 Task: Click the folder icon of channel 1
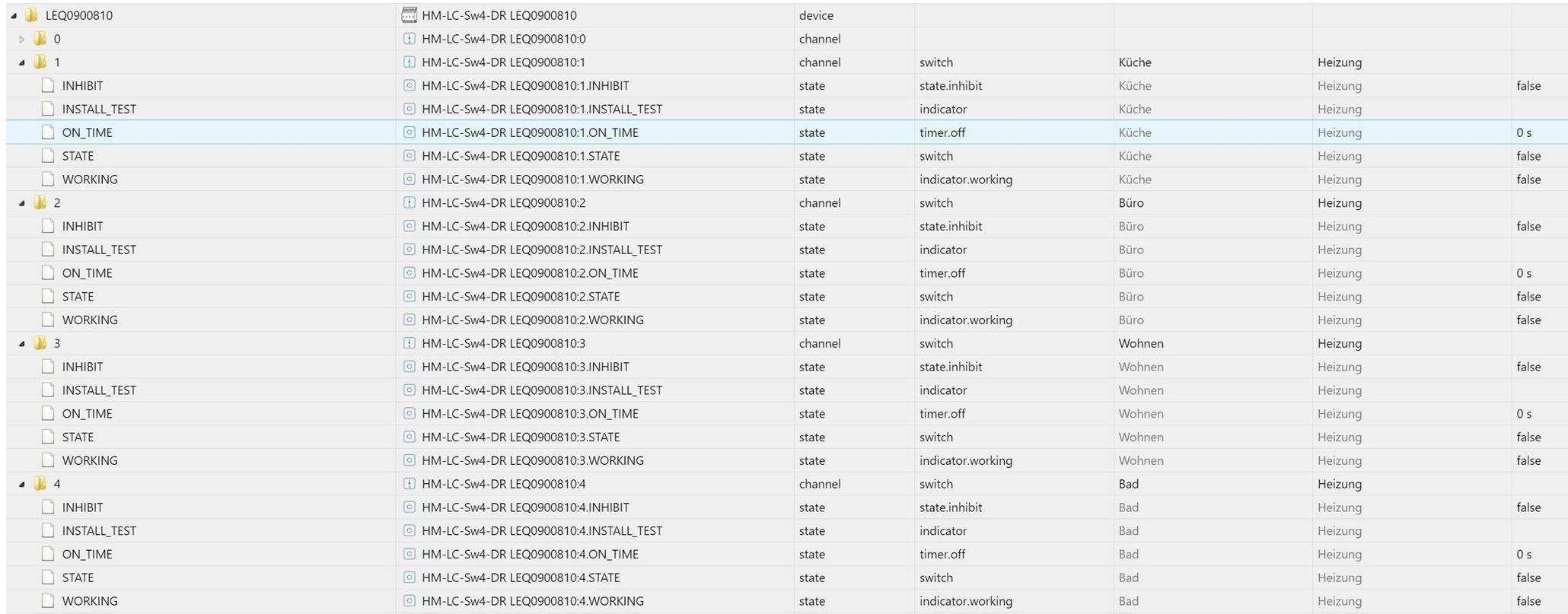click(40, 62)
